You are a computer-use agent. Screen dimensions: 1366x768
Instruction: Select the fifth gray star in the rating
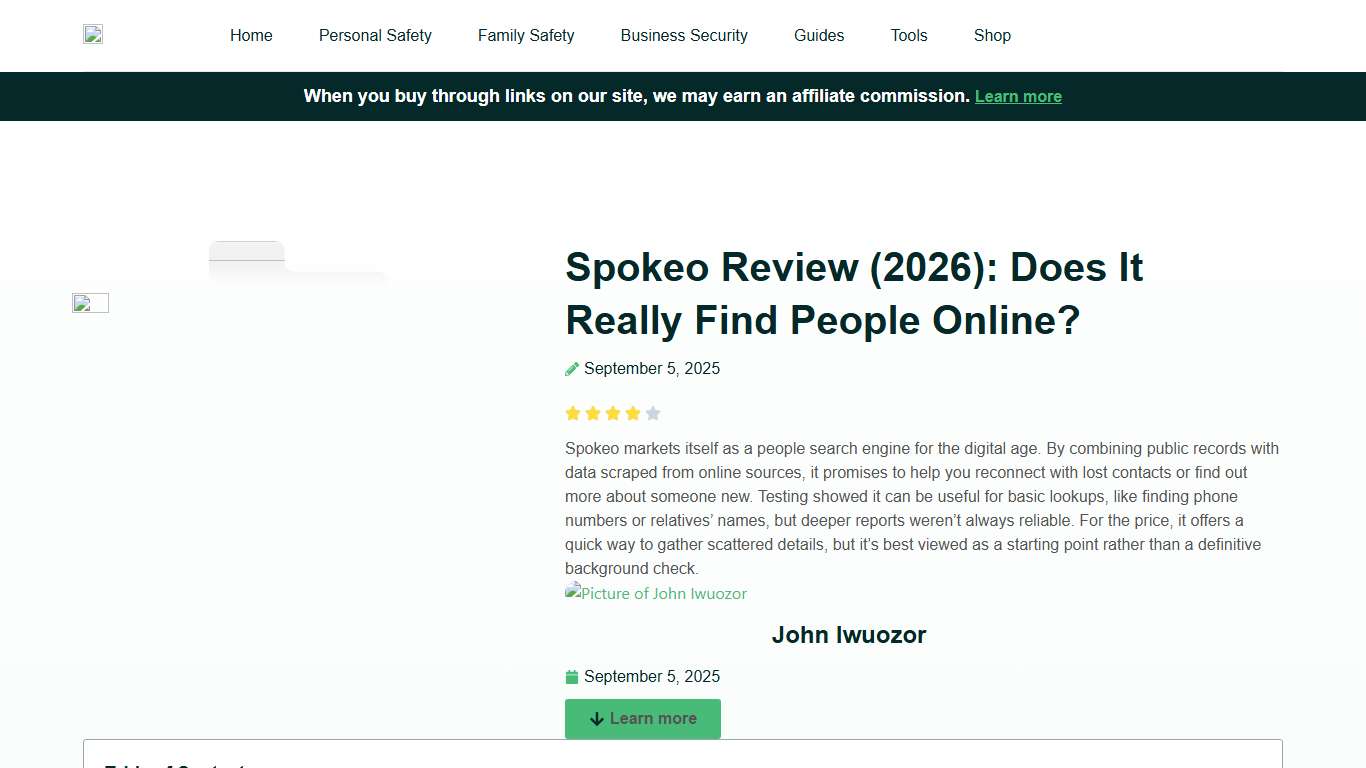653,413
